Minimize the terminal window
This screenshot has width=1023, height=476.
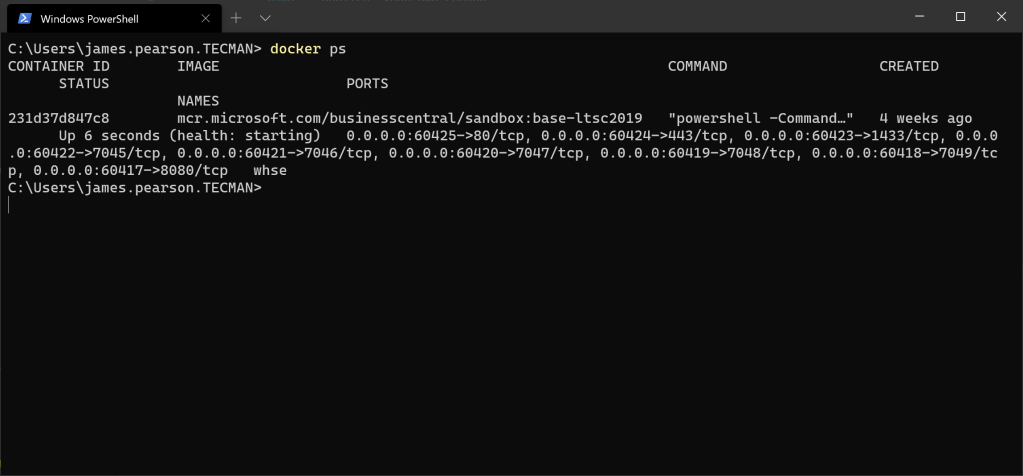click(915, 17)
